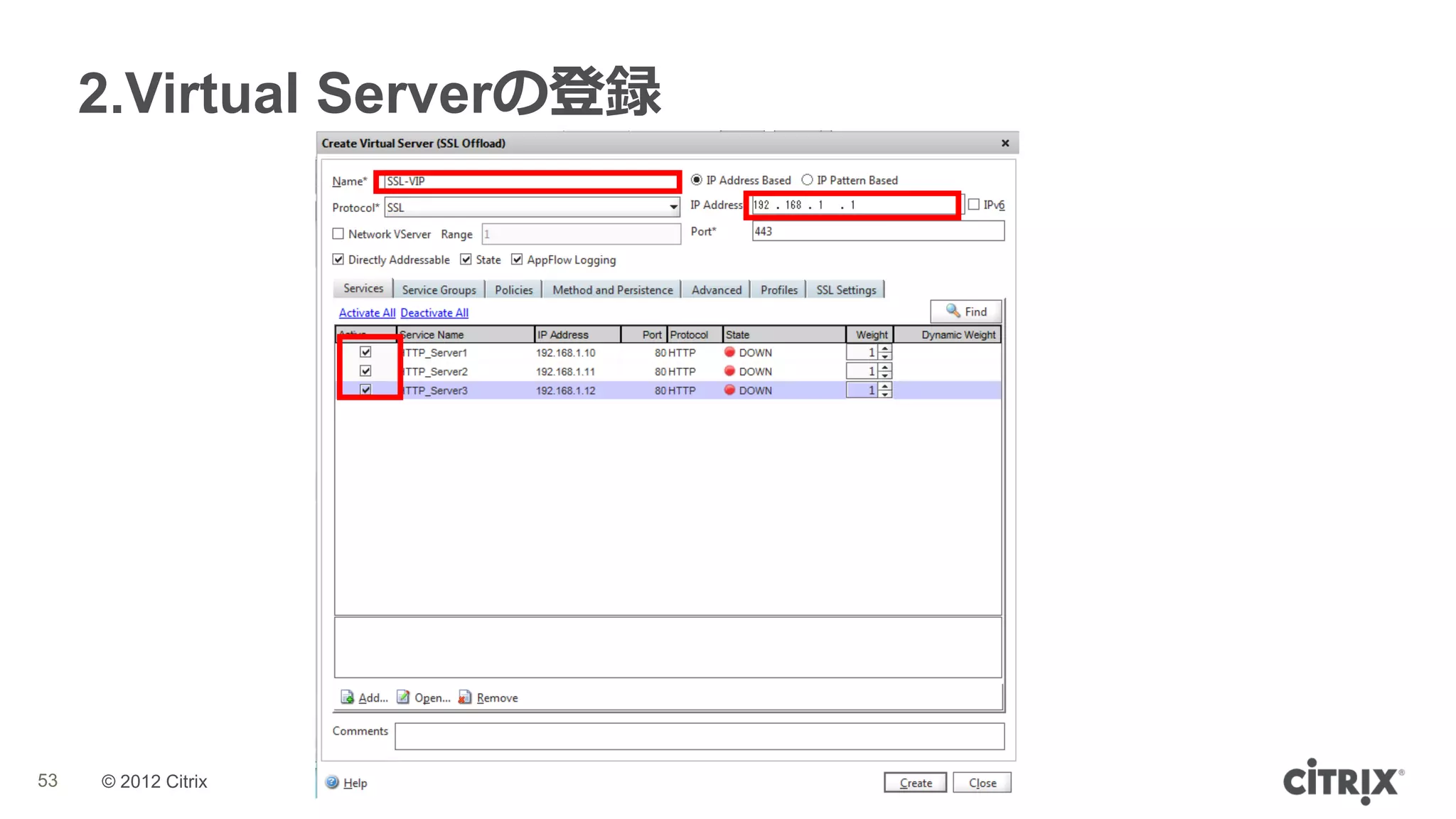Click Open... to edit service
The height and width of the screenshot is (819, 1456).
(x=432, y=697)
